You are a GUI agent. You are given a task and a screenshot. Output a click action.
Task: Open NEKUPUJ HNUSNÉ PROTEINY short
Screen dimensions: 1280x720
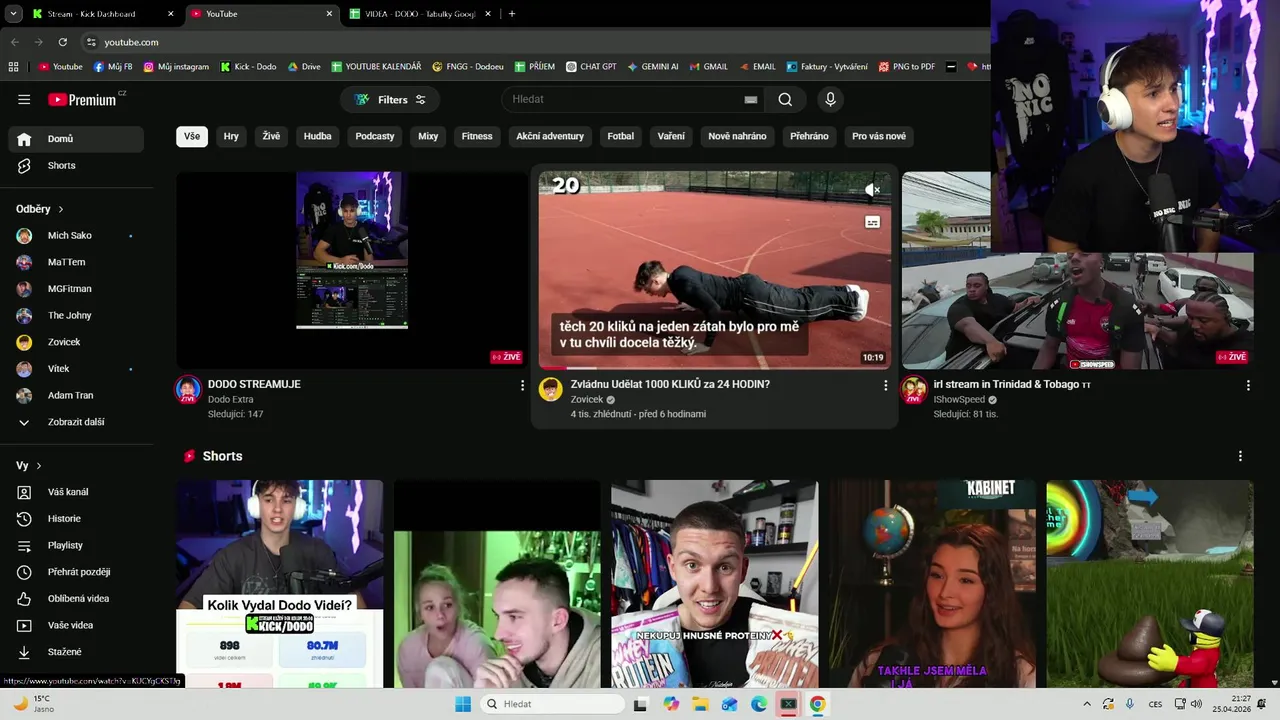[714, 584]
